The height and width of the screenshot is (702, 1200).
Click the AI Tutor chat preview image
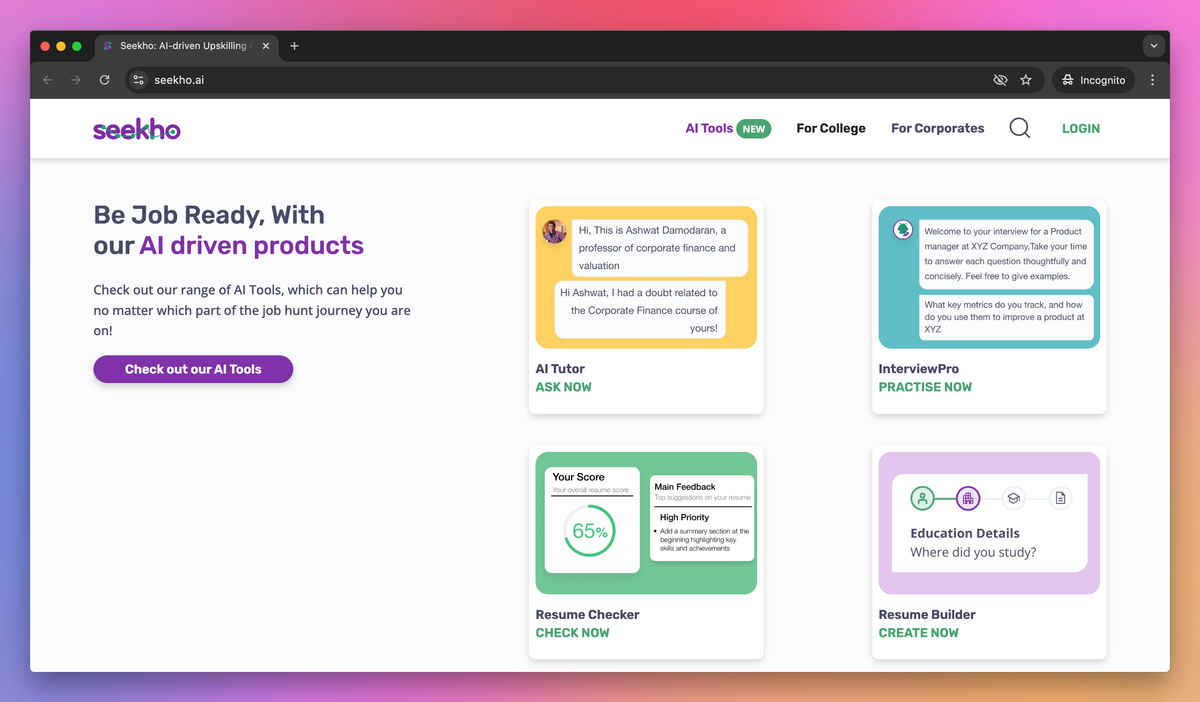[646, 277]
